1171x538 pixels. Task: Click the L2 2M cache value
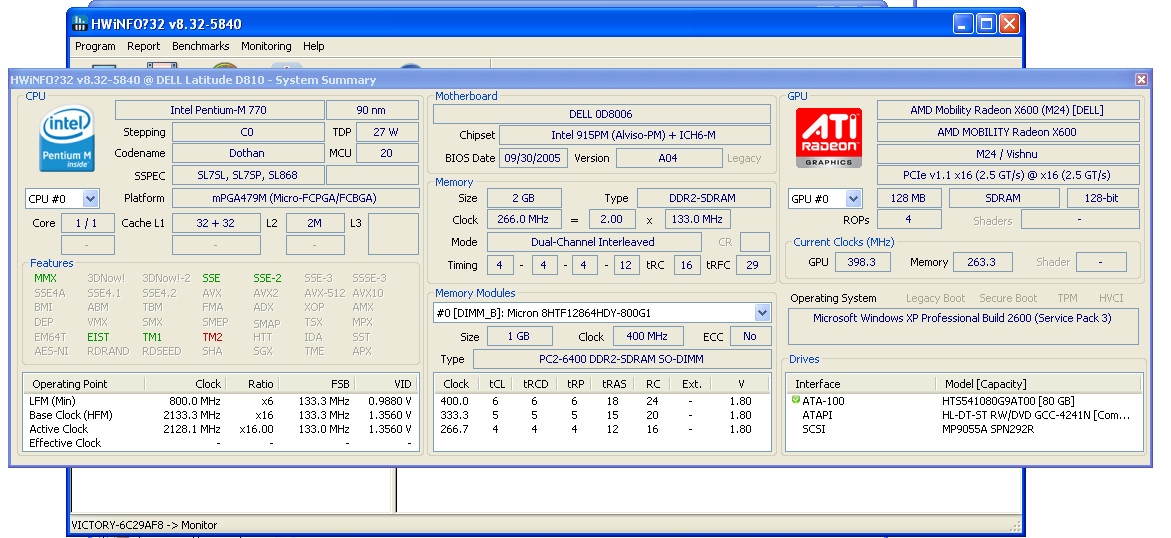[x=314, y=223]
